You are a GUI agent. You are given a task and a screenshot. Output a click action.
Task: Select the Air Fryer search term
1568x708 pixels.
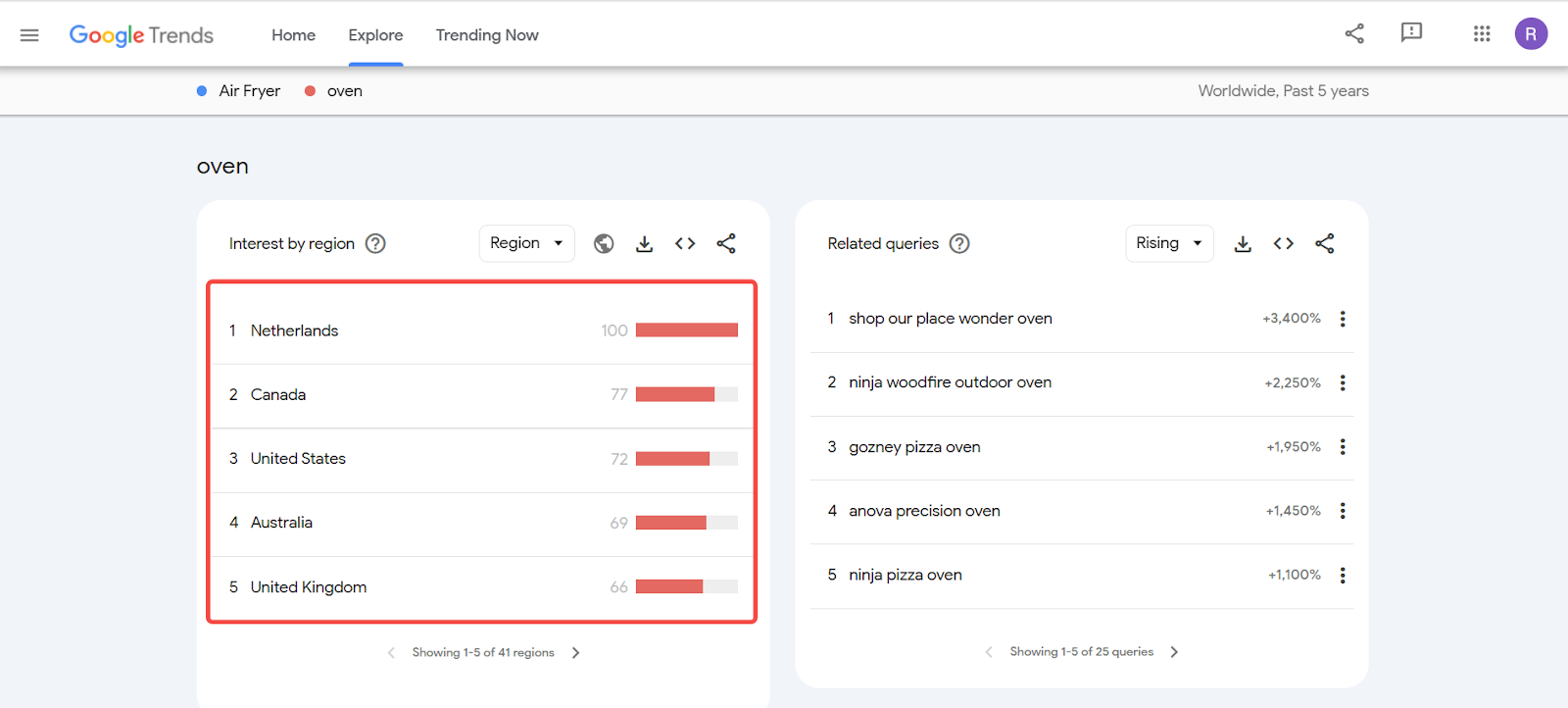(x=239, y=90)
